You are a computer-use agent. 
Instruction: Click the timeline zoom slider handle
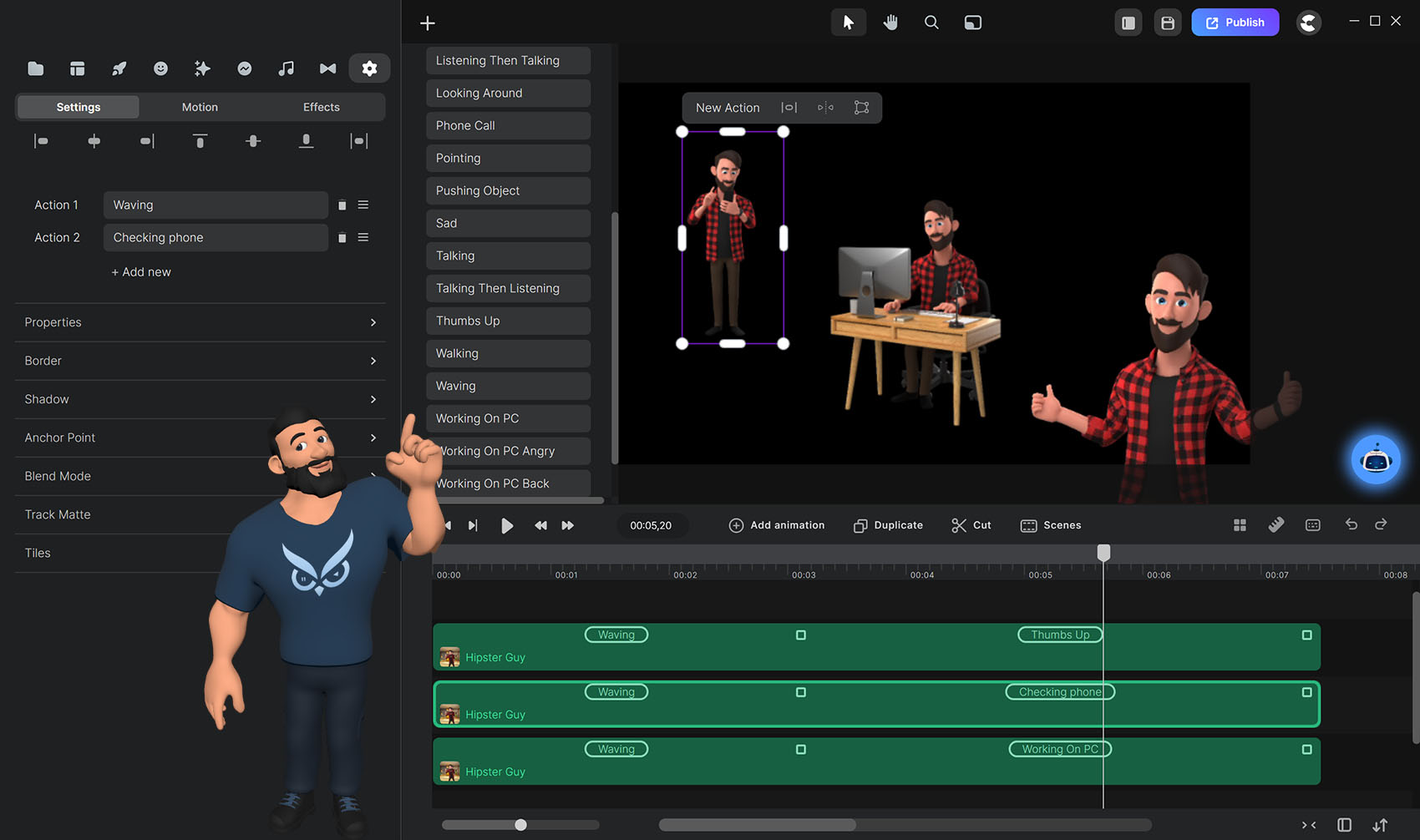520,825
